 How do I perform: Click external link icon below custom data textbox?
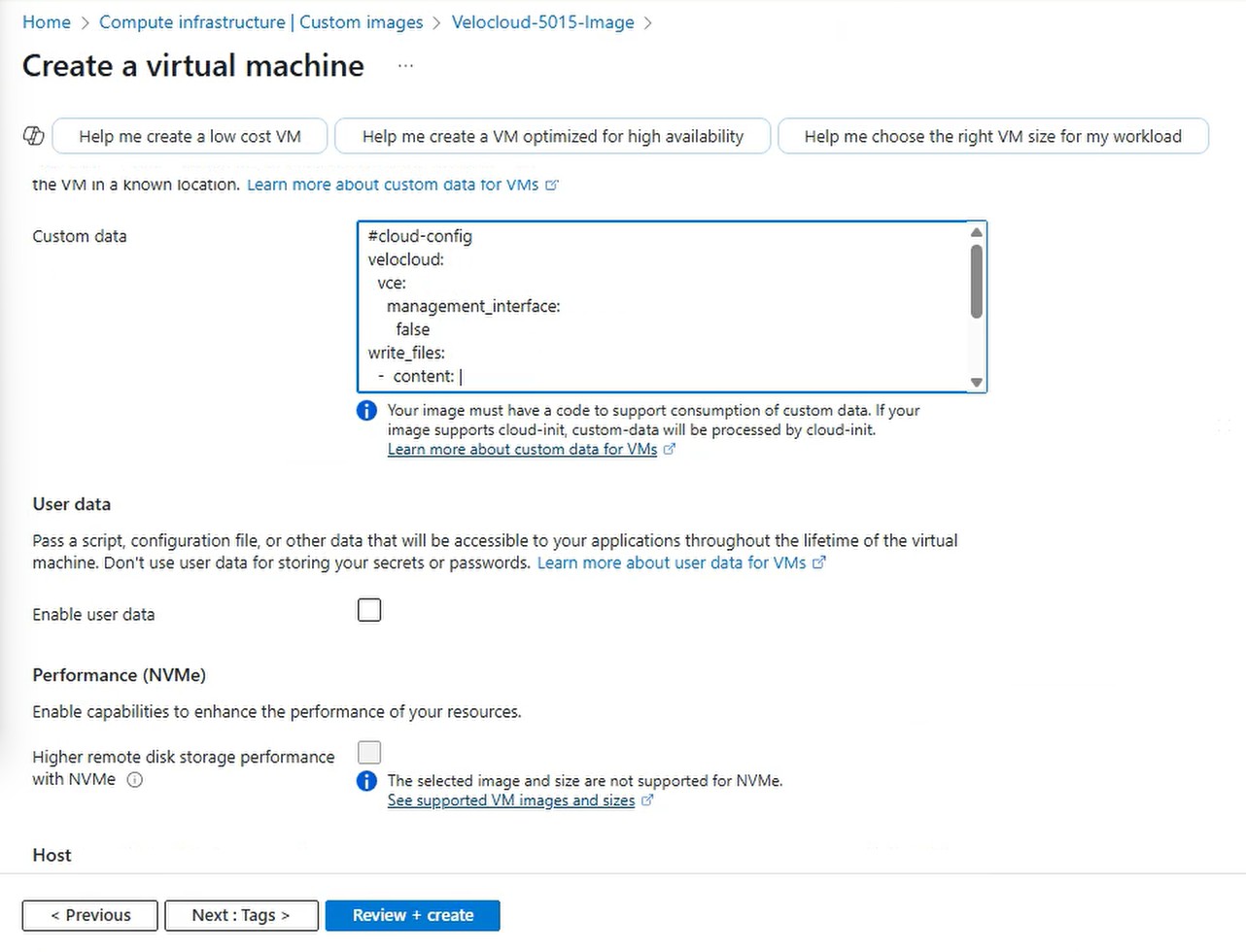coord(670,449)
